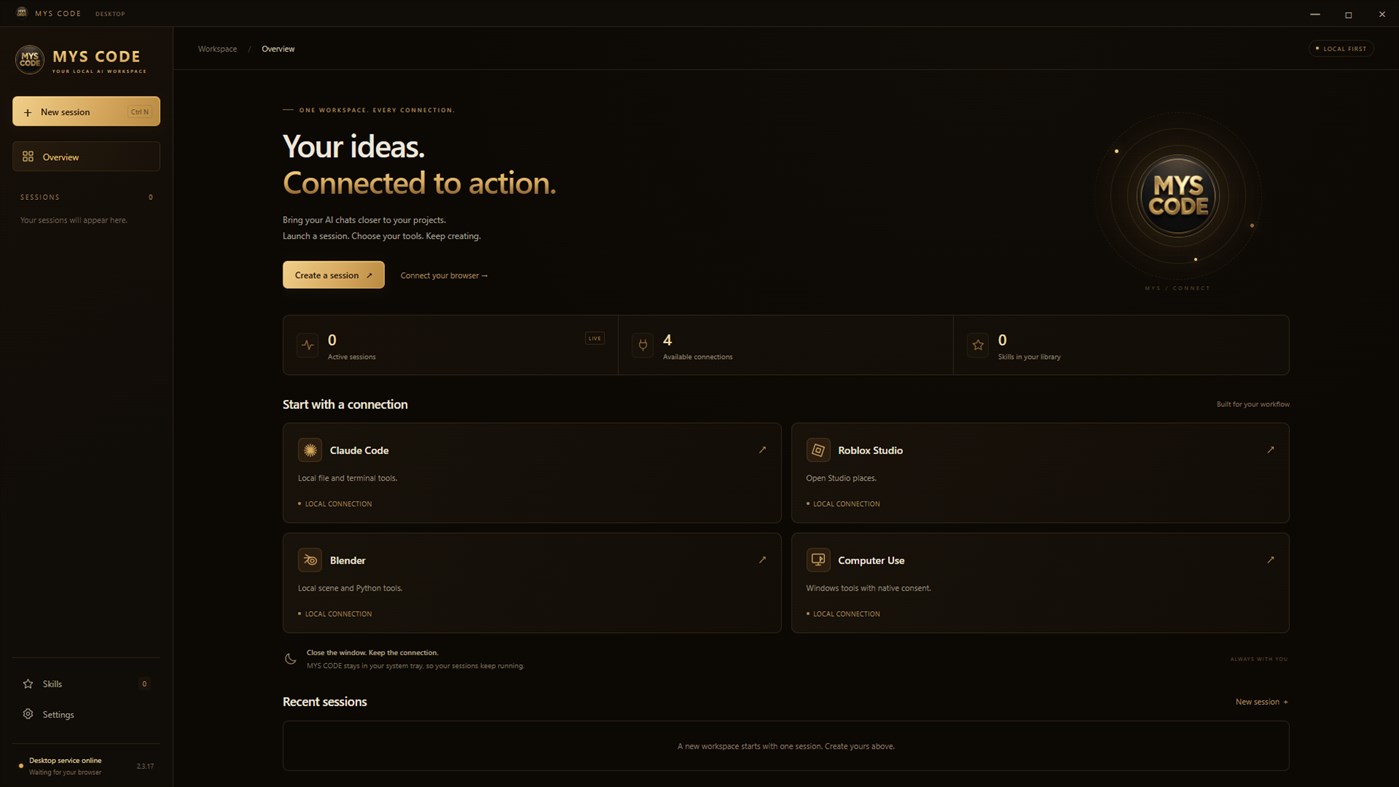Click the Workspace breadcrumb
The height and width of the screenshot is (787, 1399).
pos(217,49)
